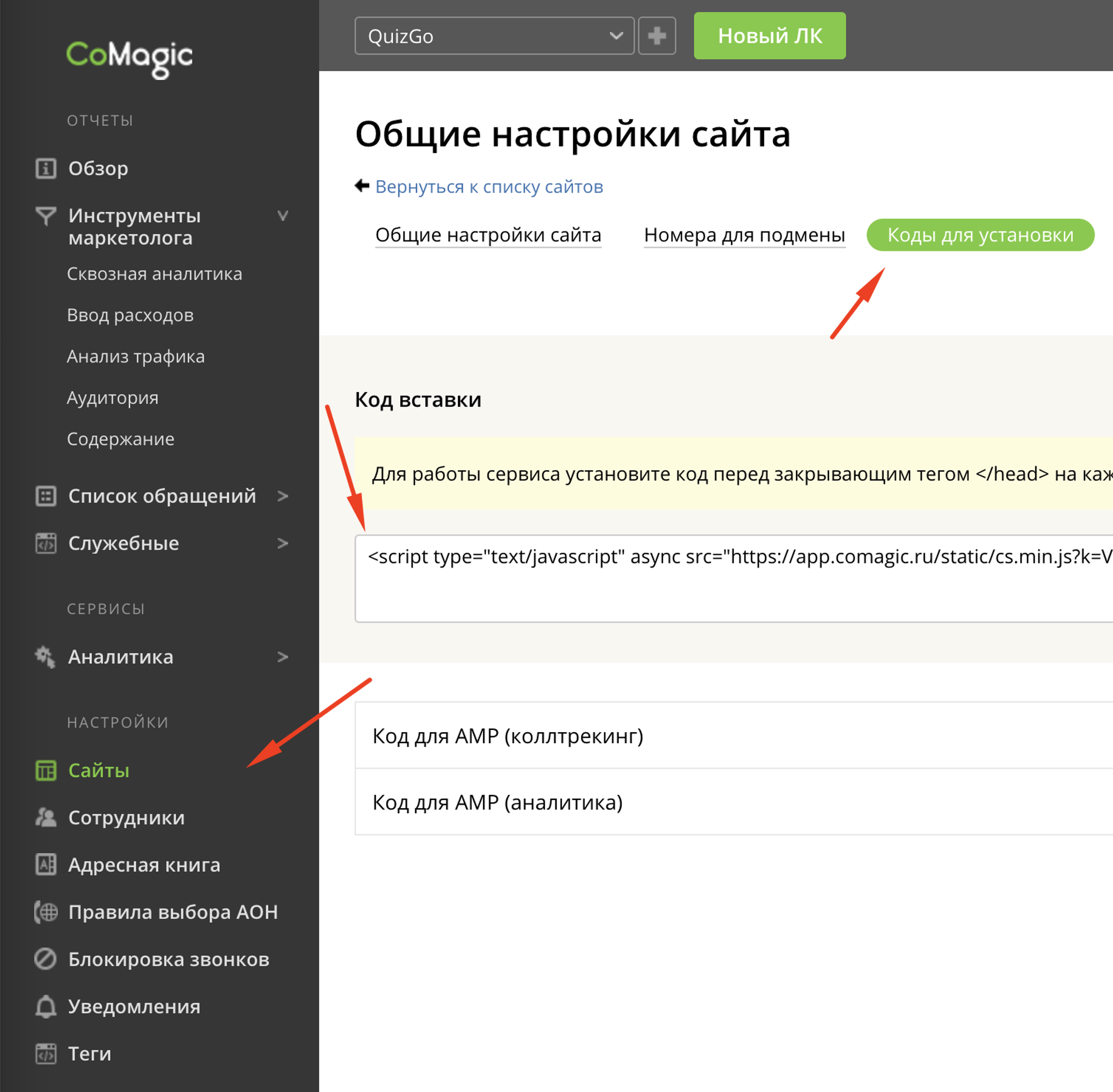Click the Теги tag icon
The height and width of the screenshot is (1092, 1113).
46,1054
